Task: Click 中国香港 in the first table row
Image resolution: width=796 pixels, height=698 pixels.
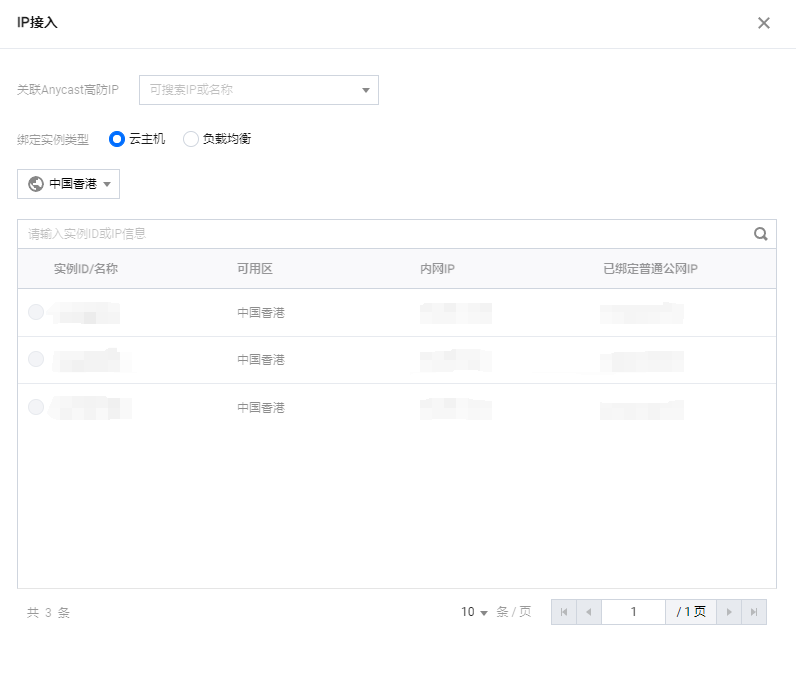Action: click(261, 313)
